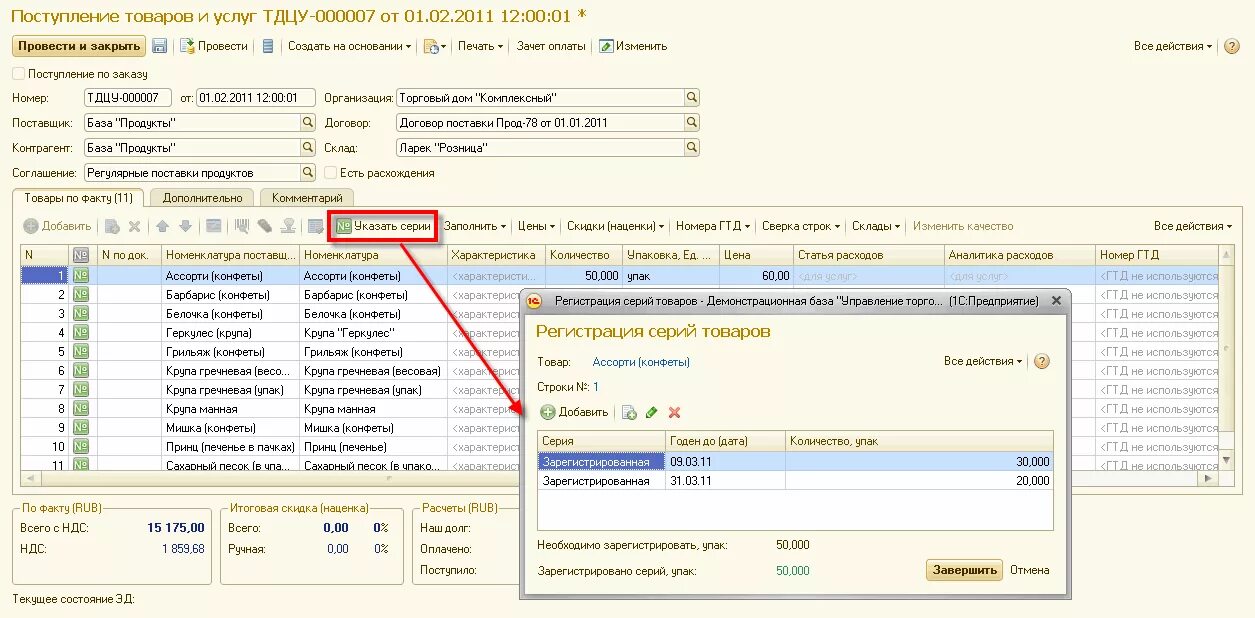Click the series № icon in row Геркулес
The height and width of the screenshot is (618, 1255).
click(81, 332)
